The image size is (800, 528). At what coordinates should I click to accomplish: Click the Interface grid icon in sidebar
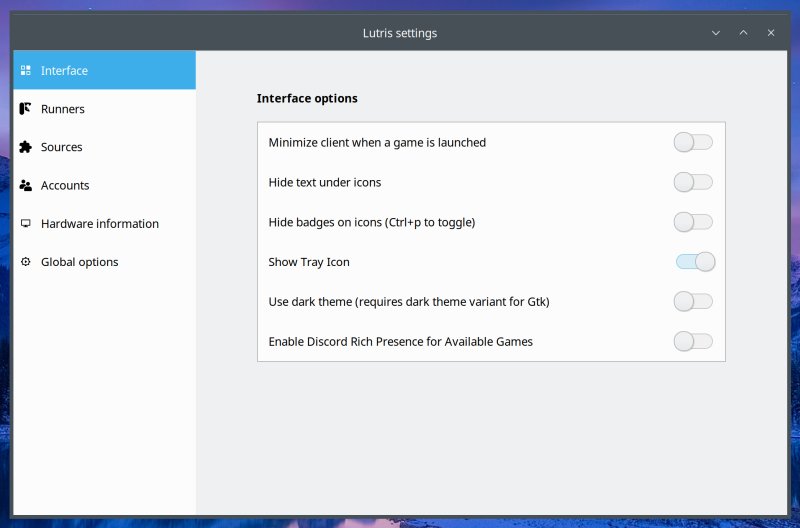click(x=26, y=70)
